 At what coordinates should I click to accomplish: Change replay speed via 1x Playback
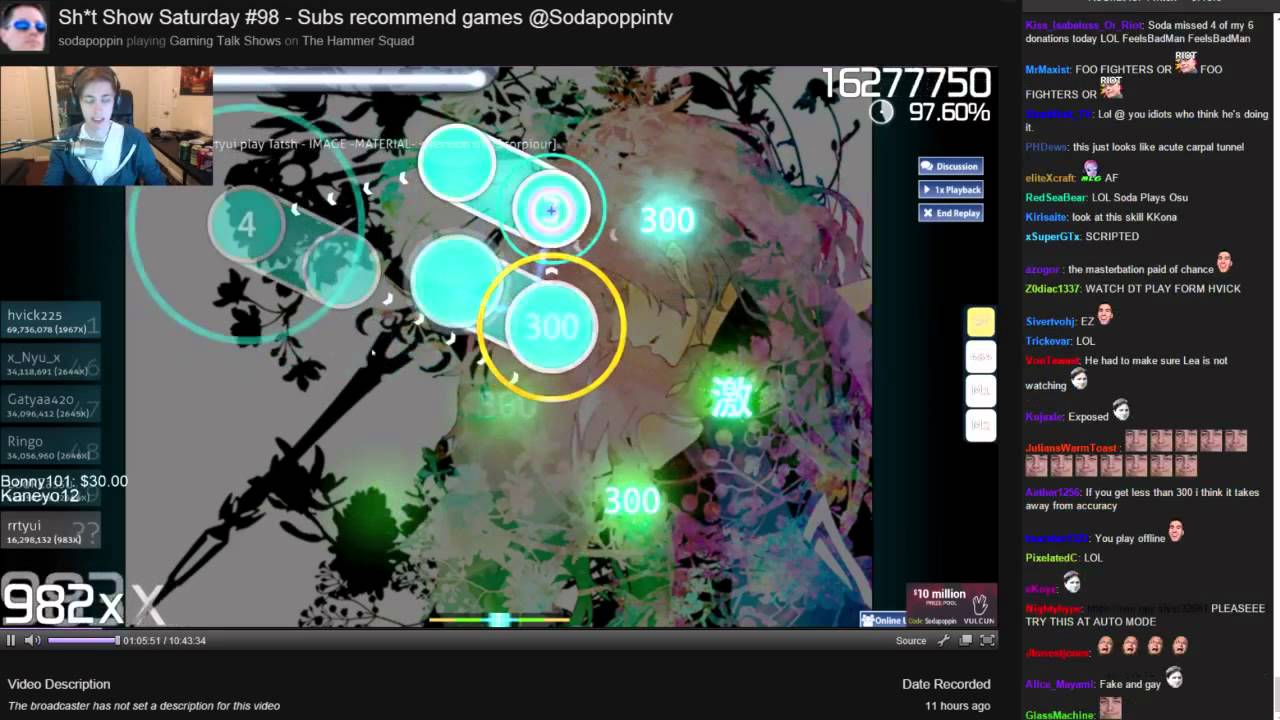(x=950, y=189)
